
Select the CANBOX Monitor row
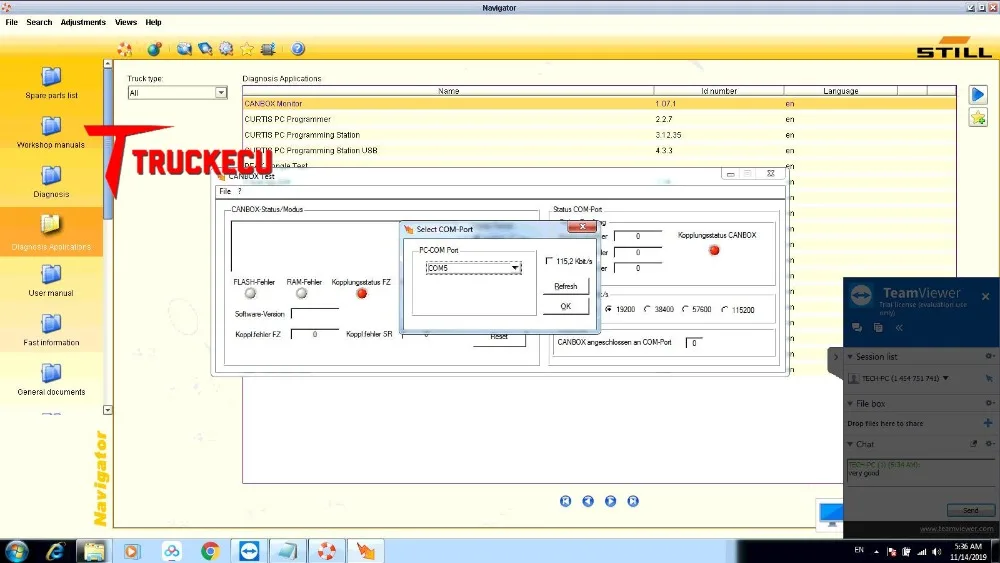(x=599, y=103)
